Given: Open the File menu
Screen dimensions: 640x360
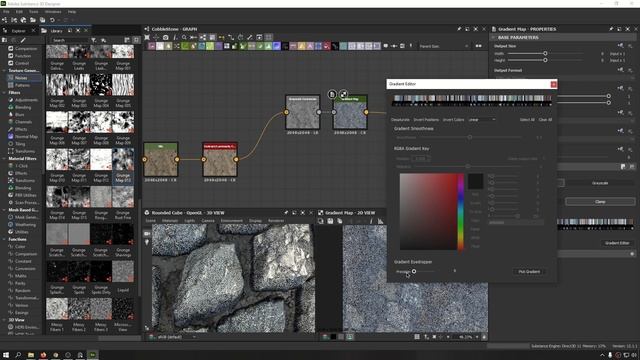Looking at the screenshot, I should pyautogui.click(x=6, y=12).
